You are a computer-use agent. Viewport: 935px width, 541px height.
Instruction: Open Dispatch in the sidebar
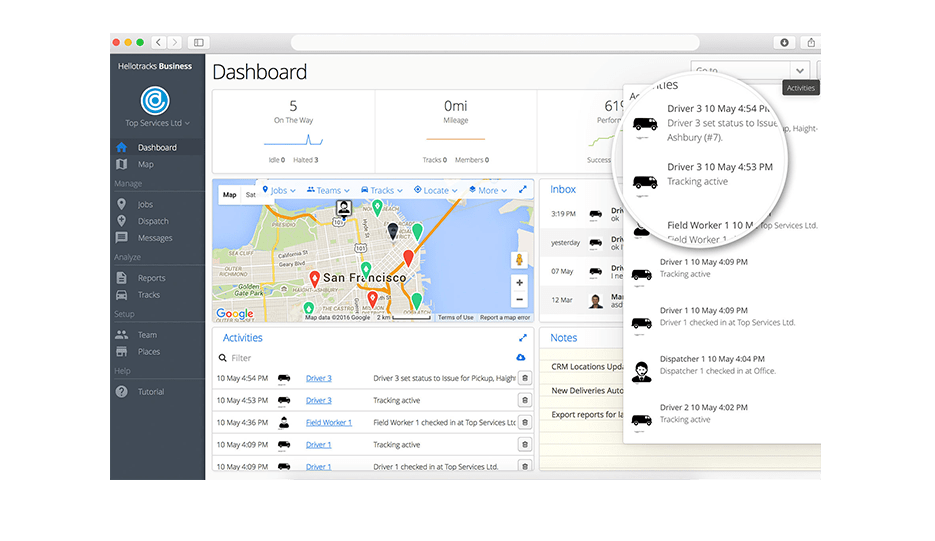153,221
